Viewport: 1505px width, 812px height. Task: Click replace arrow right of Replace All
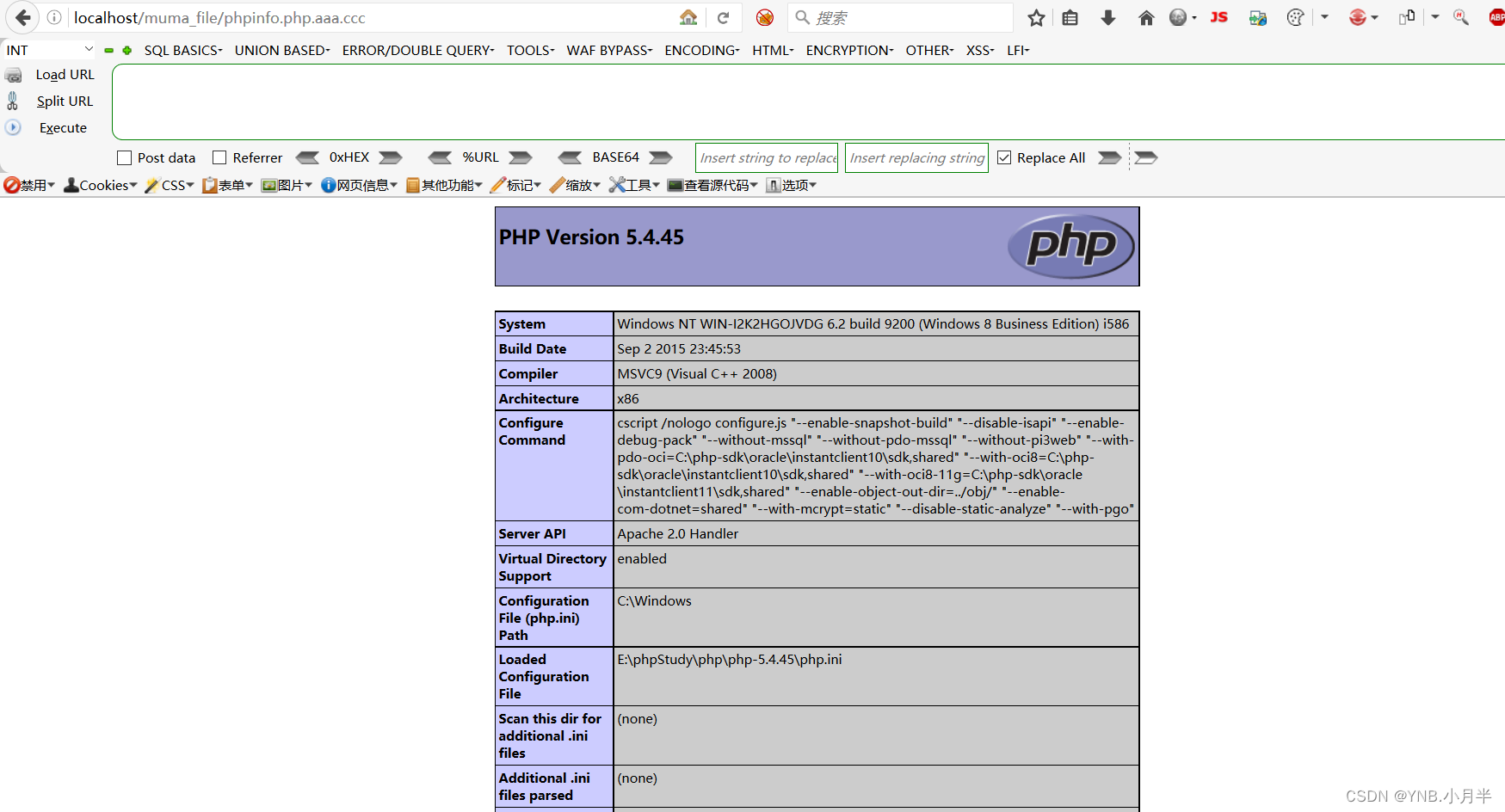(x=1110, y=157)
